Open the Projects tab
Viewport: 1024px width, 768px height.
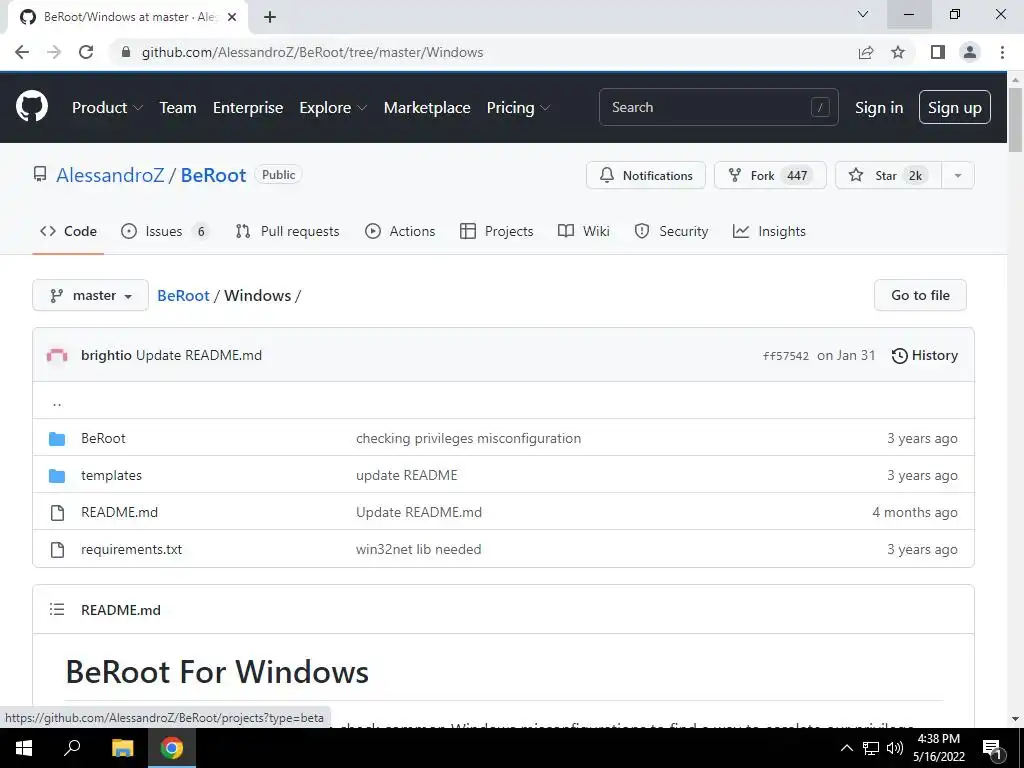496,231
